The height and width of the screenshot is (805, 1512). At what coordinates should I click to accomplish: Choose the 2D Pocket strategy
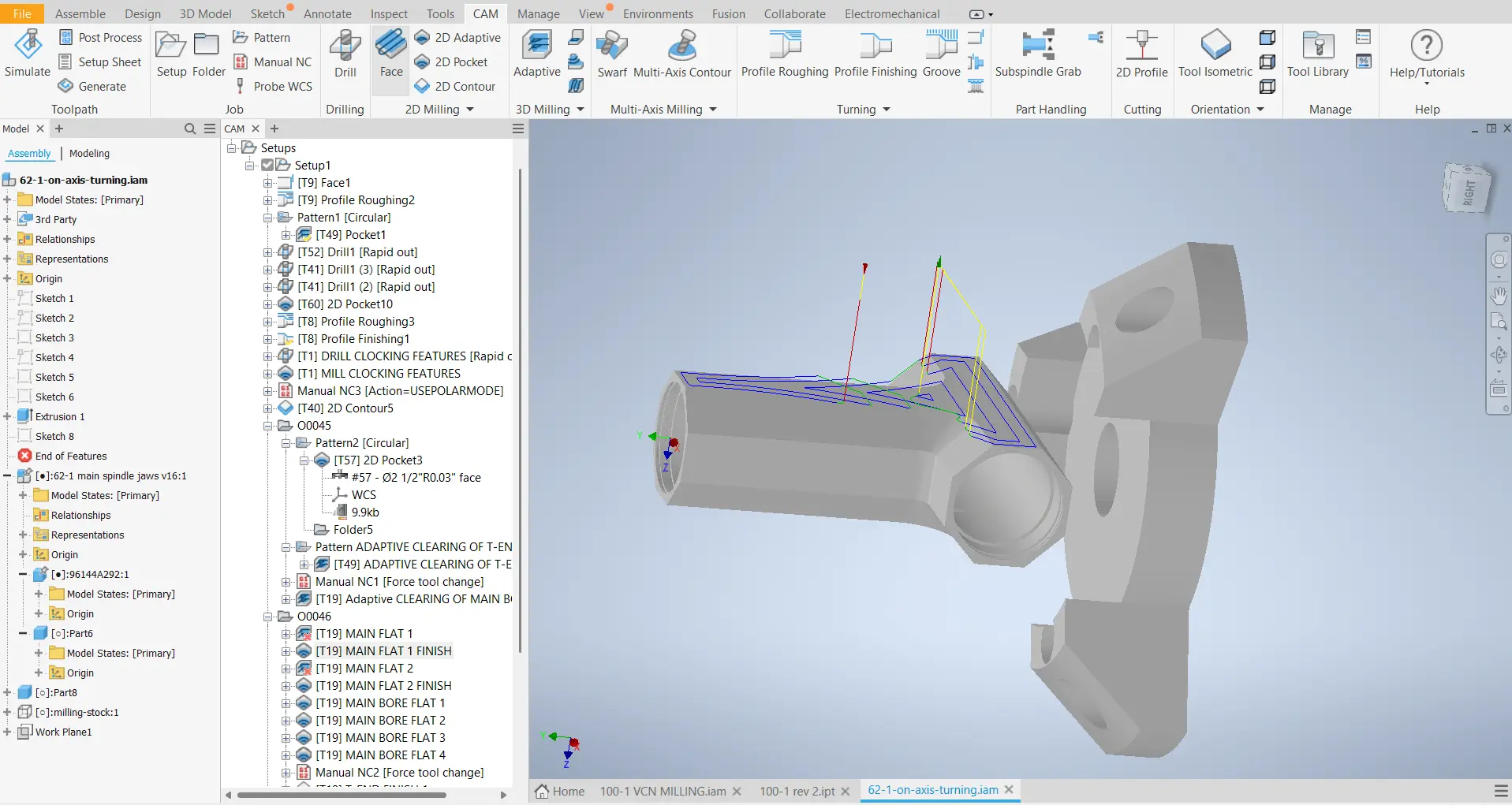click(x=451, y=61)
